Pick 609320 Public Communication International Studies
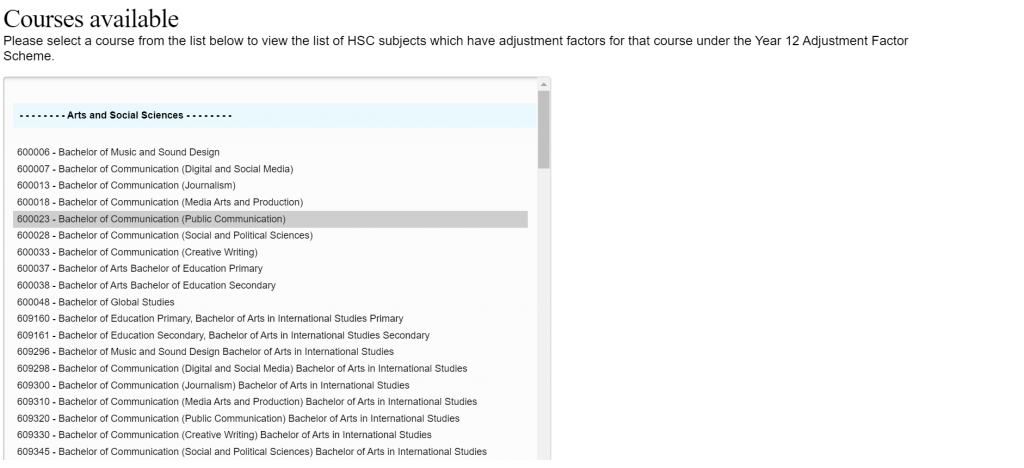Image resolution: width=1024 pixels, height=468 pixels. (238, 418)
